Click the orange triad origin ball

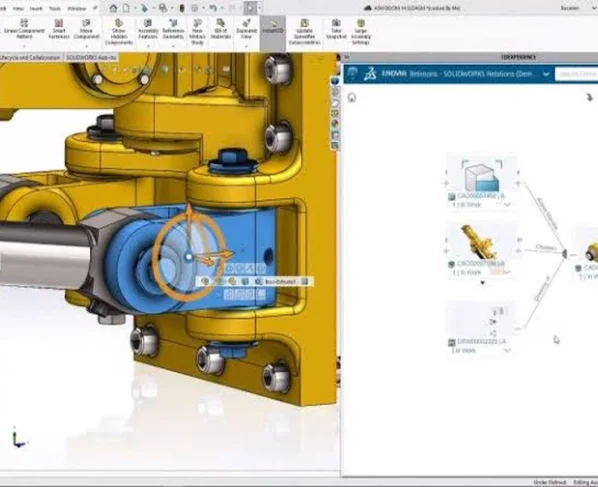[x=189, y=257]
